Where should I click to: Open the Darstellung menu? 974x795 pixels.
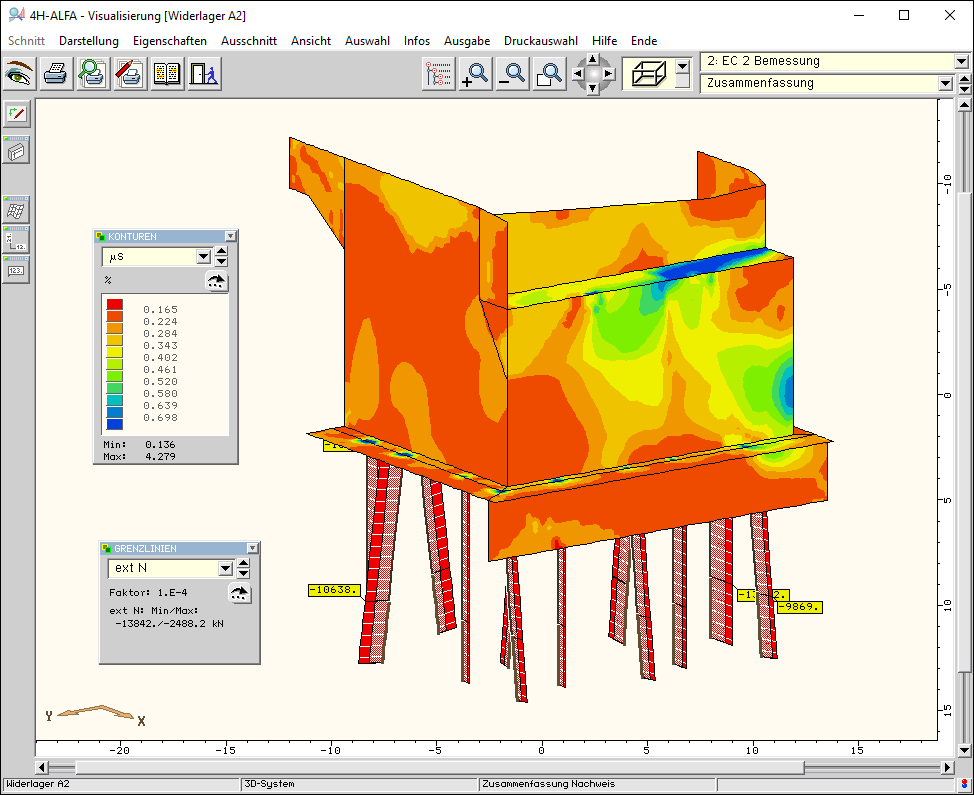pos(89,41)
